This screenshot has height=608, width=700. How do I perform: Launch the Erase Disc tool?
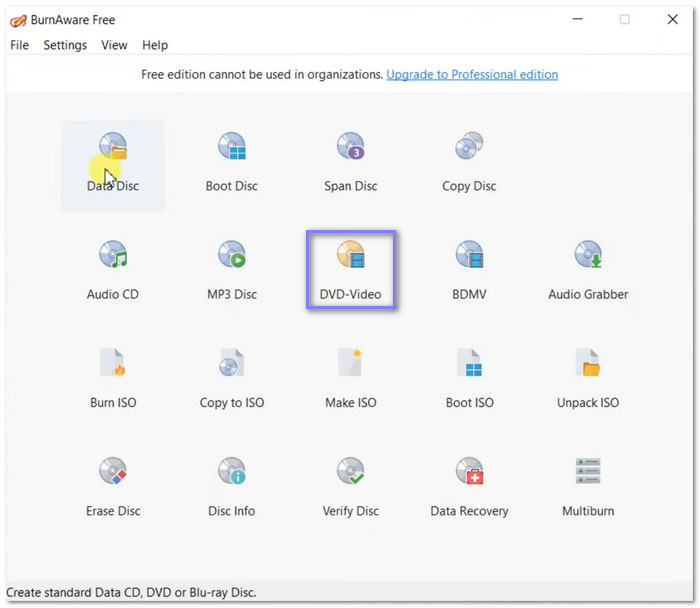point(112,487)
